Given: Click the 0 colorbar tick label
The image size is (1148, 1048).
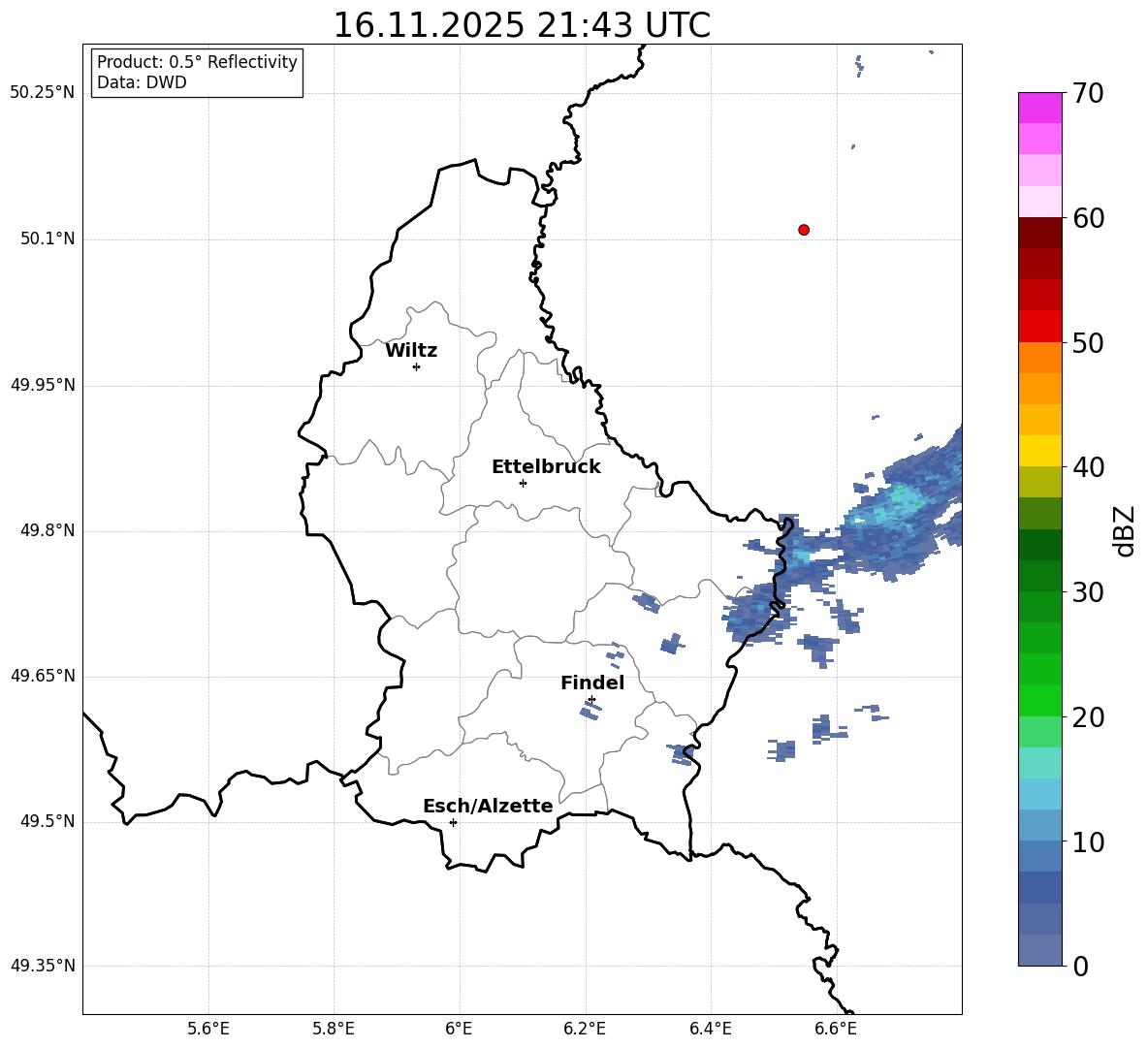Looking at the screenshot, I should pyautogui.click(x=1080, y=966).
